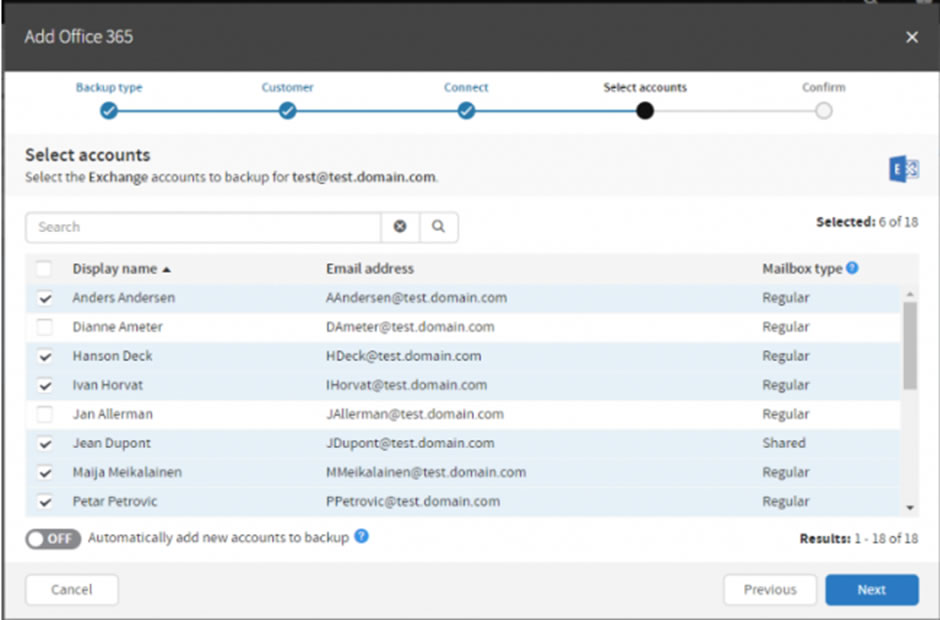
Task: Click the 'Selected: 6 of 18' counter
Action: (867, 222)
